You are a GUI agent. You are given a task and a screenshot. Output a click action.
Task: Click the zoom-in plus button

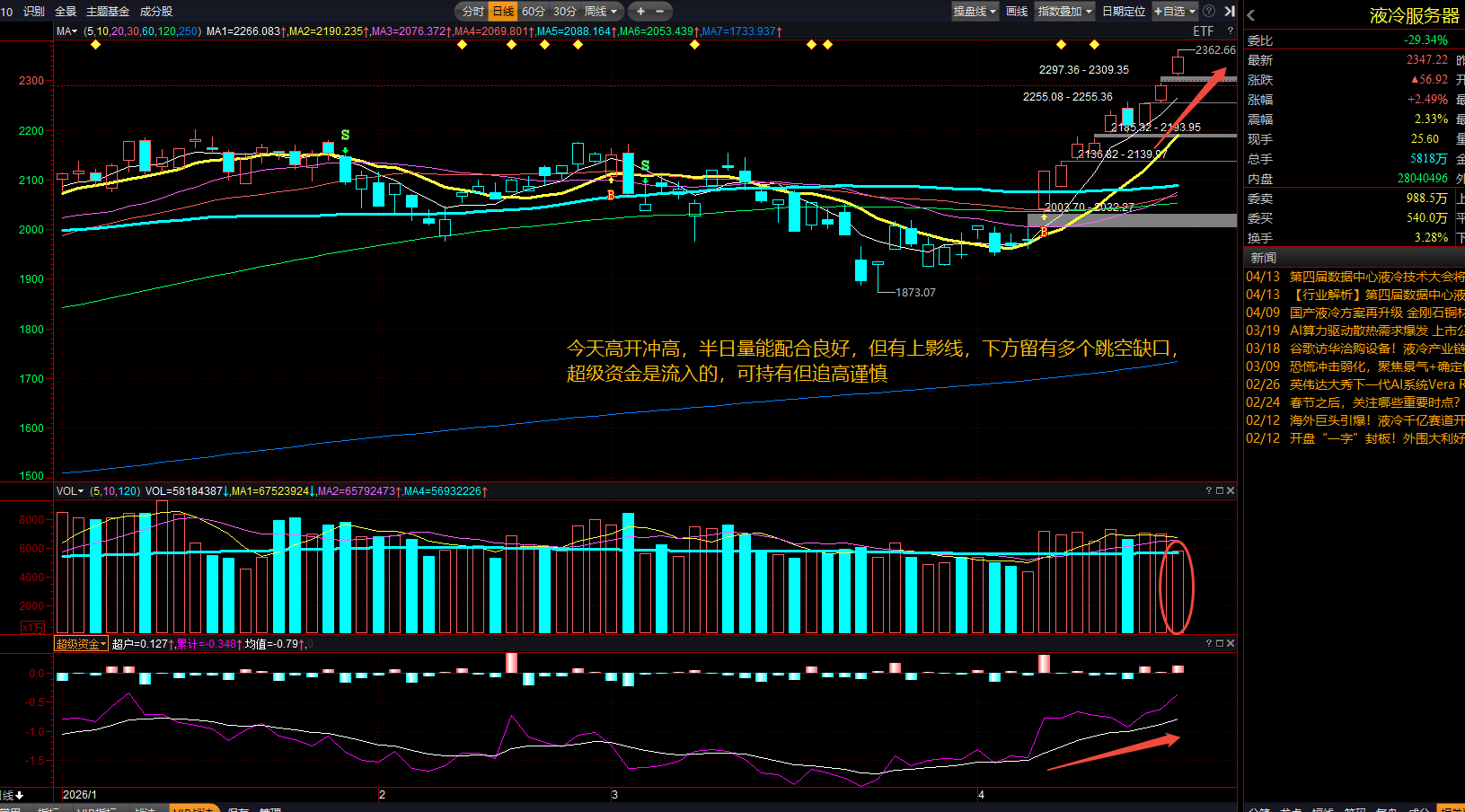[640, 12]
